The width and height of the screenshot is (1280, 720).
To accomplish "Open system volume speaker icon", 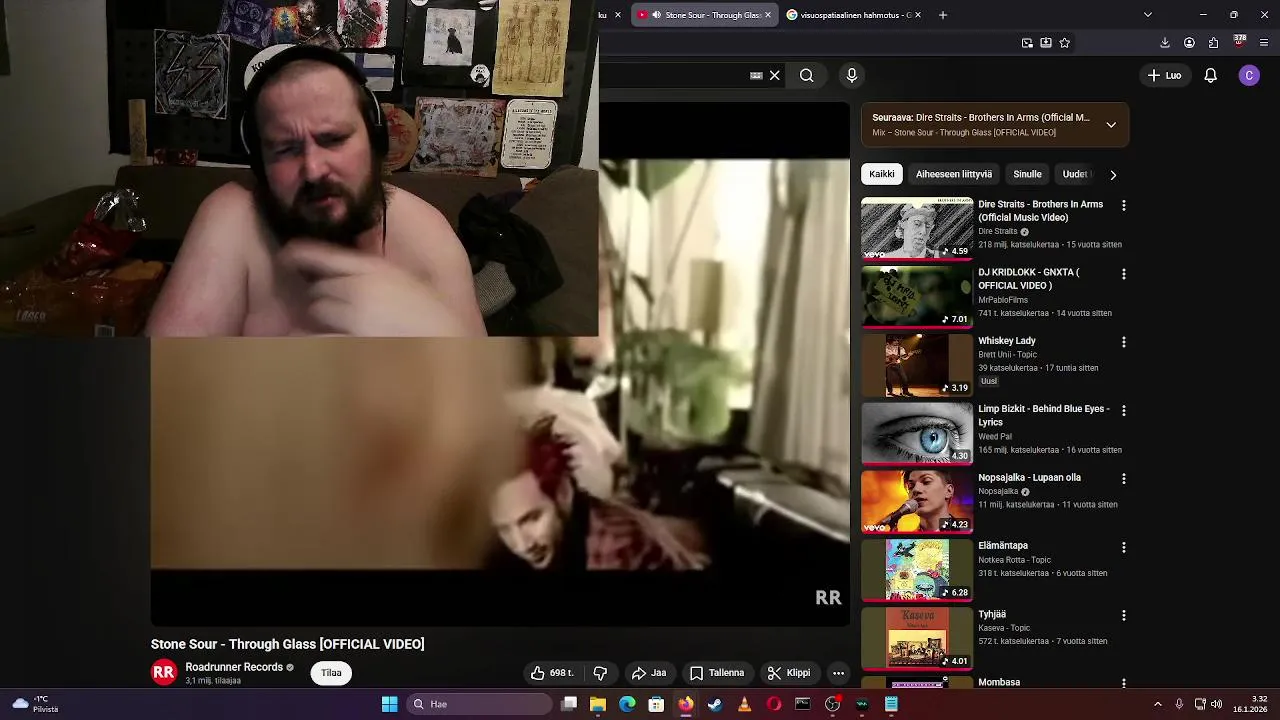I will (x=1217, y=704).
